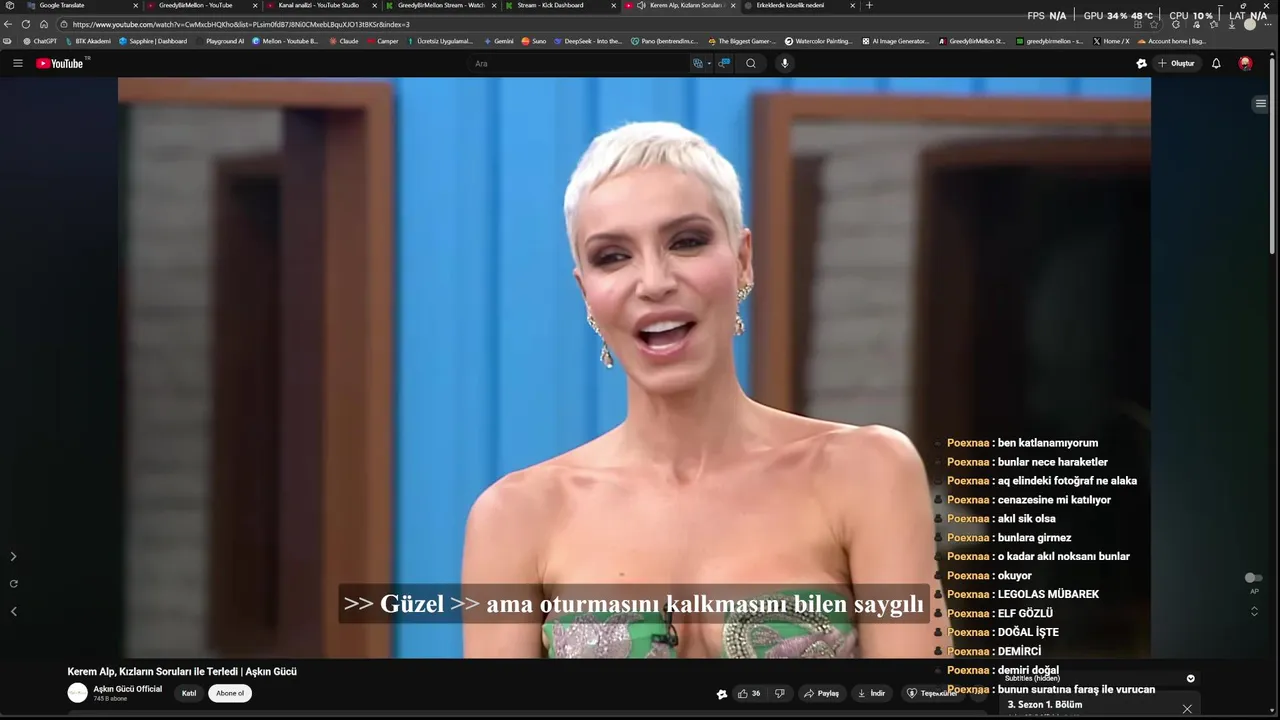Viewport: 1280px width, 720px height.
Task: Click the Katıl join button
Action: 189,693
